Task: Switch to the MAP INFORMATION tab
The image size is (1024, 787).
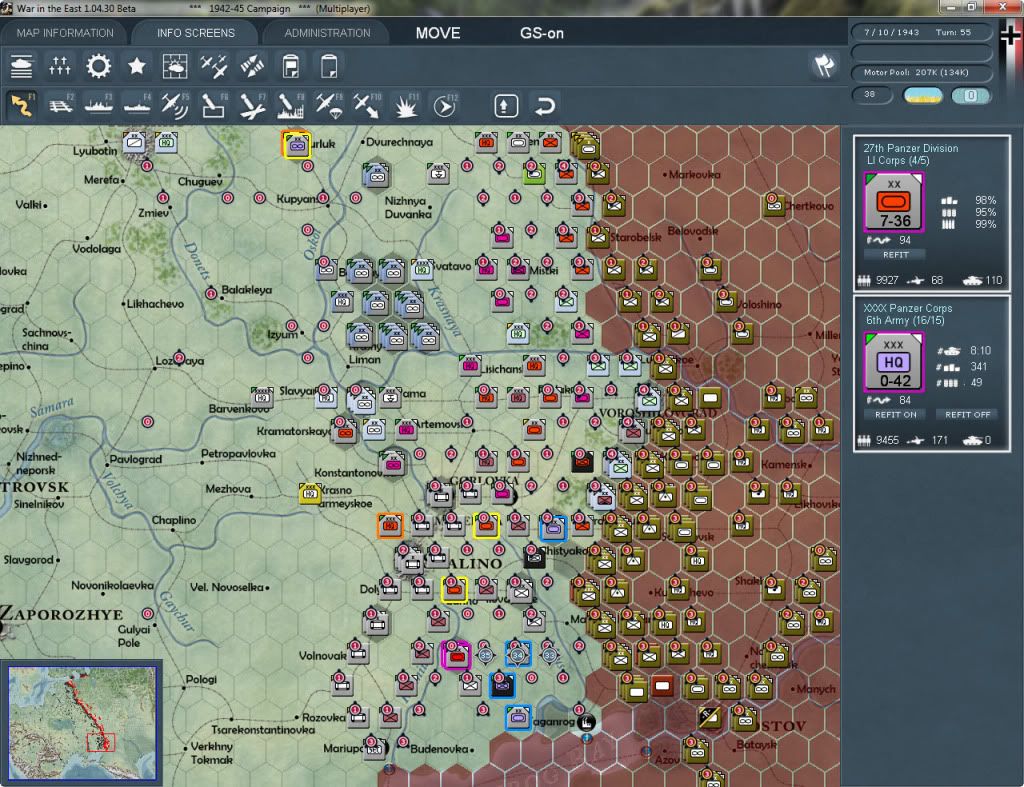Action: (65, 33)
